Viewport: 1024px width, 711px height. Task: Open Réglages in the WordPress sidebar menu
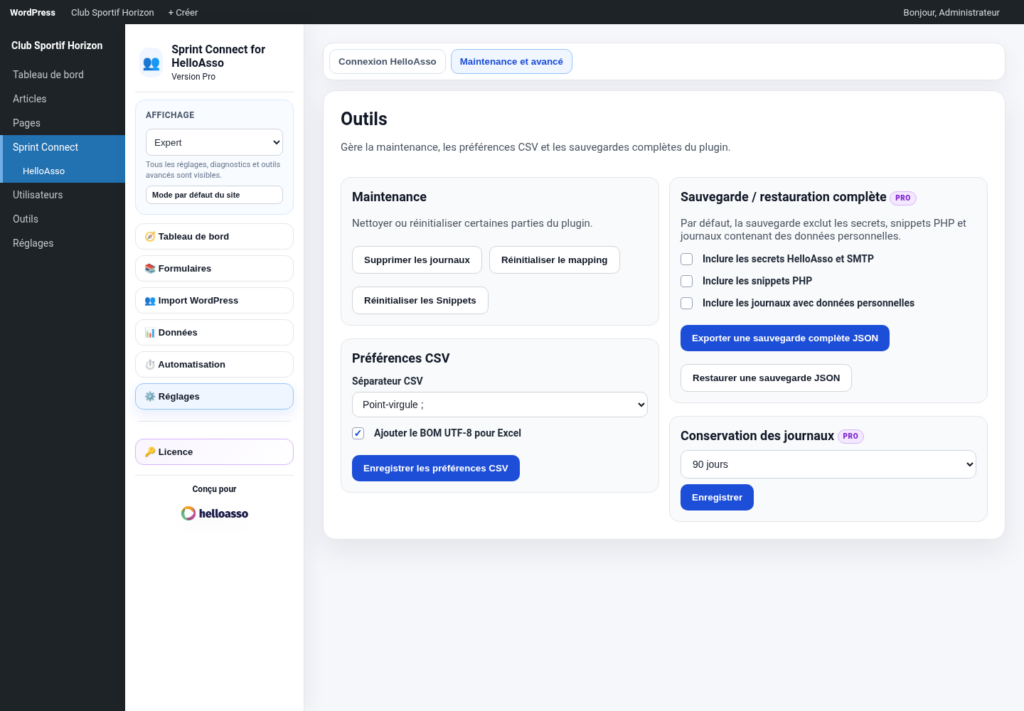coord(33,243)
